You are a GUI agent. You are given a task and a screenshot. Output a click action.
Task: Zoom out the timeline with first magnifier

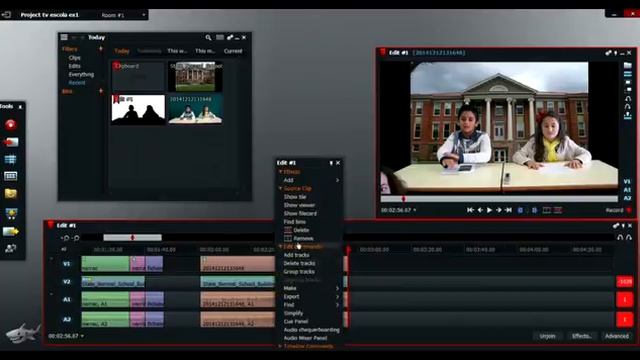click(x=65, y=238)
